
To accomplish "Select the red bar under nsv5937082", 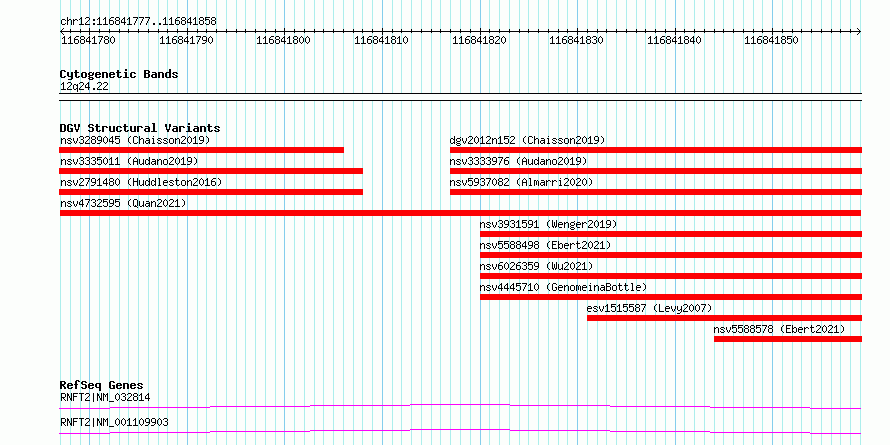I will [x=656, y=192].
